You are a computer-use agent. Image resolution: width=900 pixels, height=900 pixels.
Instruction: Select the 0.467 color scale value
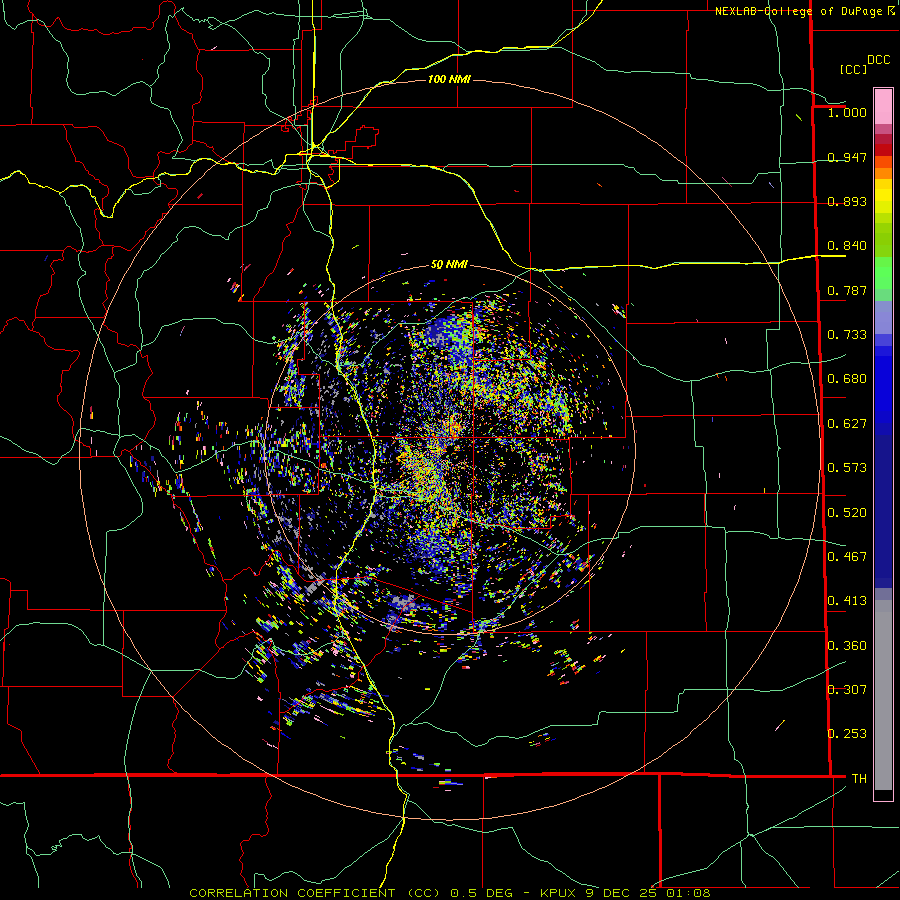[847, 557]
